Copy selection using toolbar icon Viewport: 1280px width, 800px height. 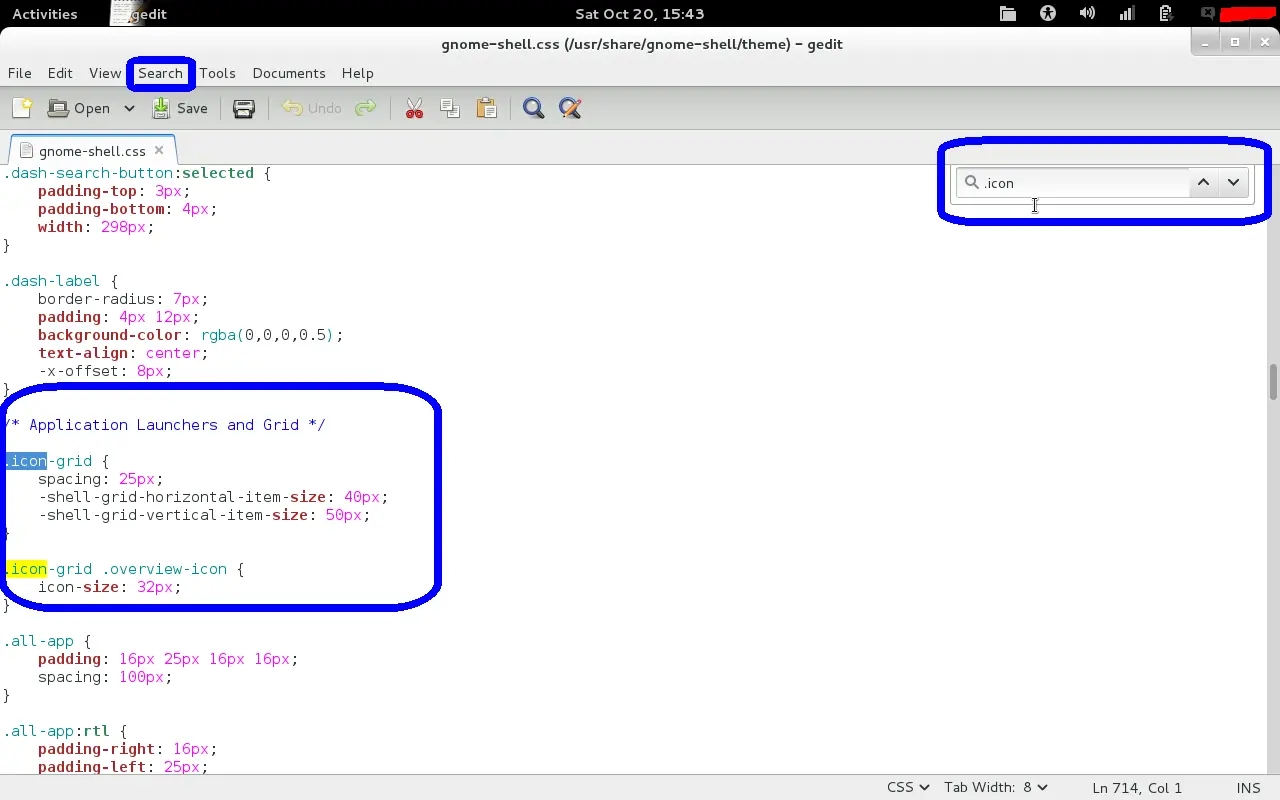450,108
